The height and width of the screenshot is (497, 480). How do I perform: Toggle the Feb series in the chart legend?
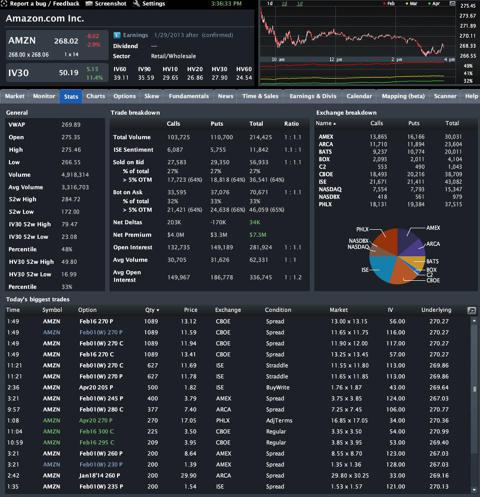(x=389, y=4)
